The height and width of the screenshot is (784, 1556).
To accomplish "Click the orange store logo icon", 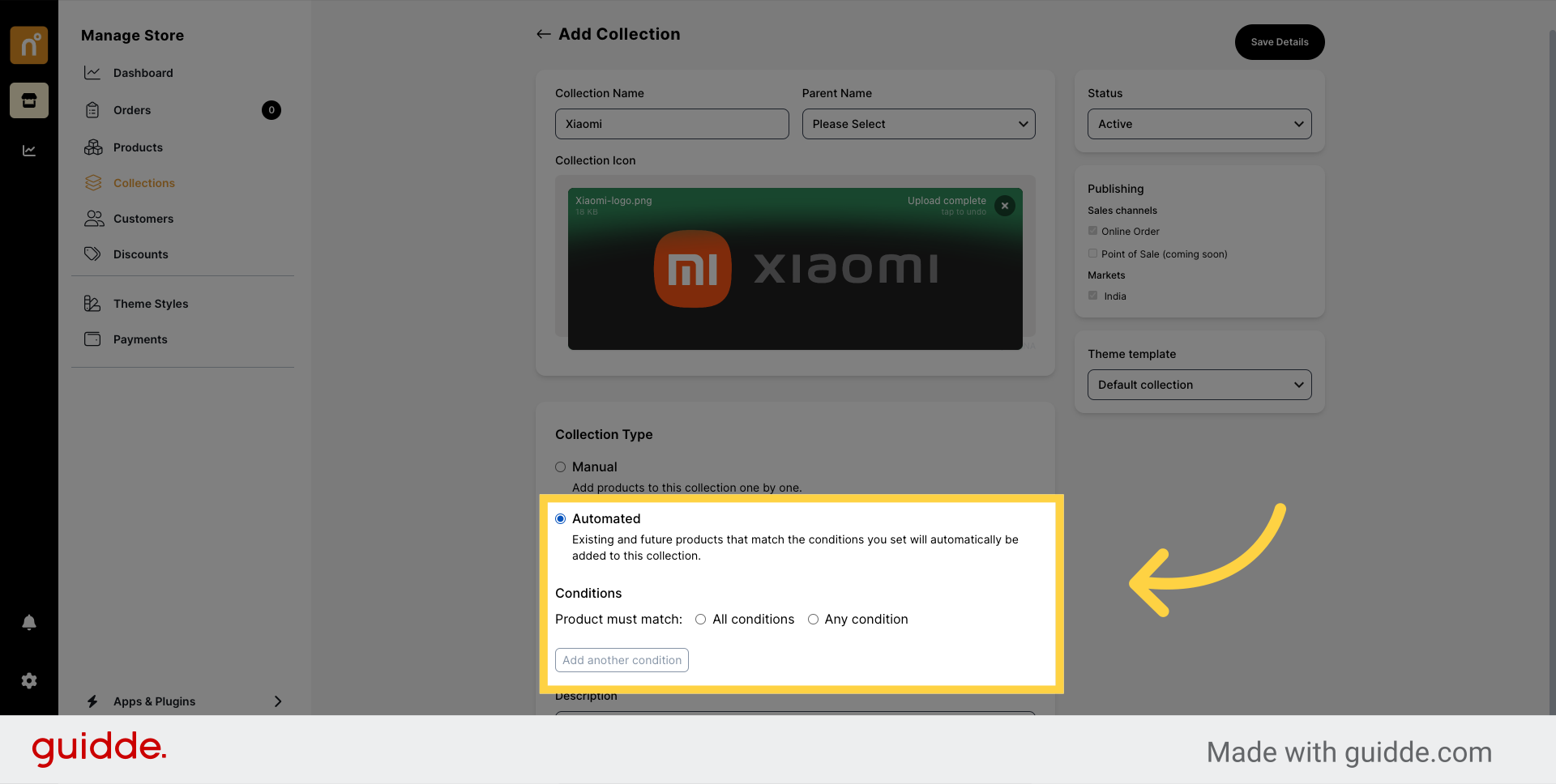I will [x=29, y=45].
